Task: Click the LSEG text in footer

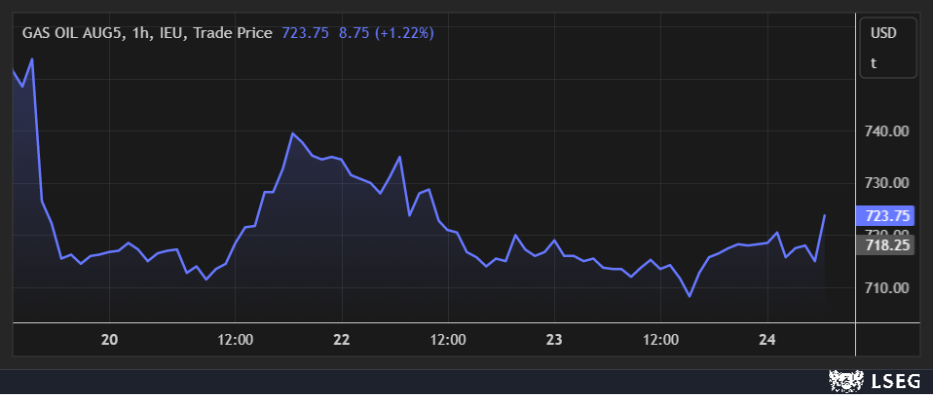Action: click(896, 381)
